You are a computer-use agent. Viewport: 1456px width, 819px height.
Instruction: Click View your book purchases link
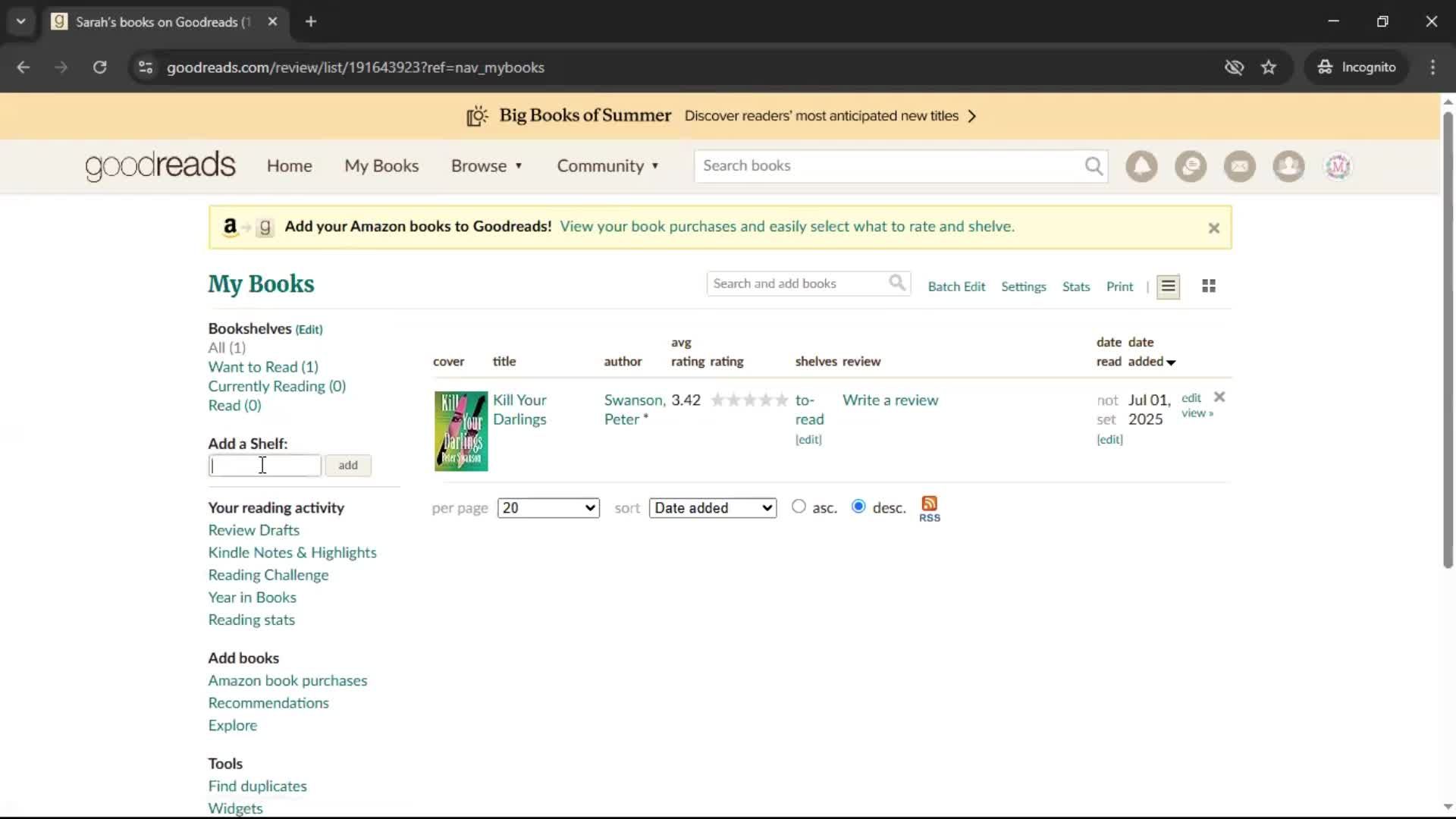787,226
